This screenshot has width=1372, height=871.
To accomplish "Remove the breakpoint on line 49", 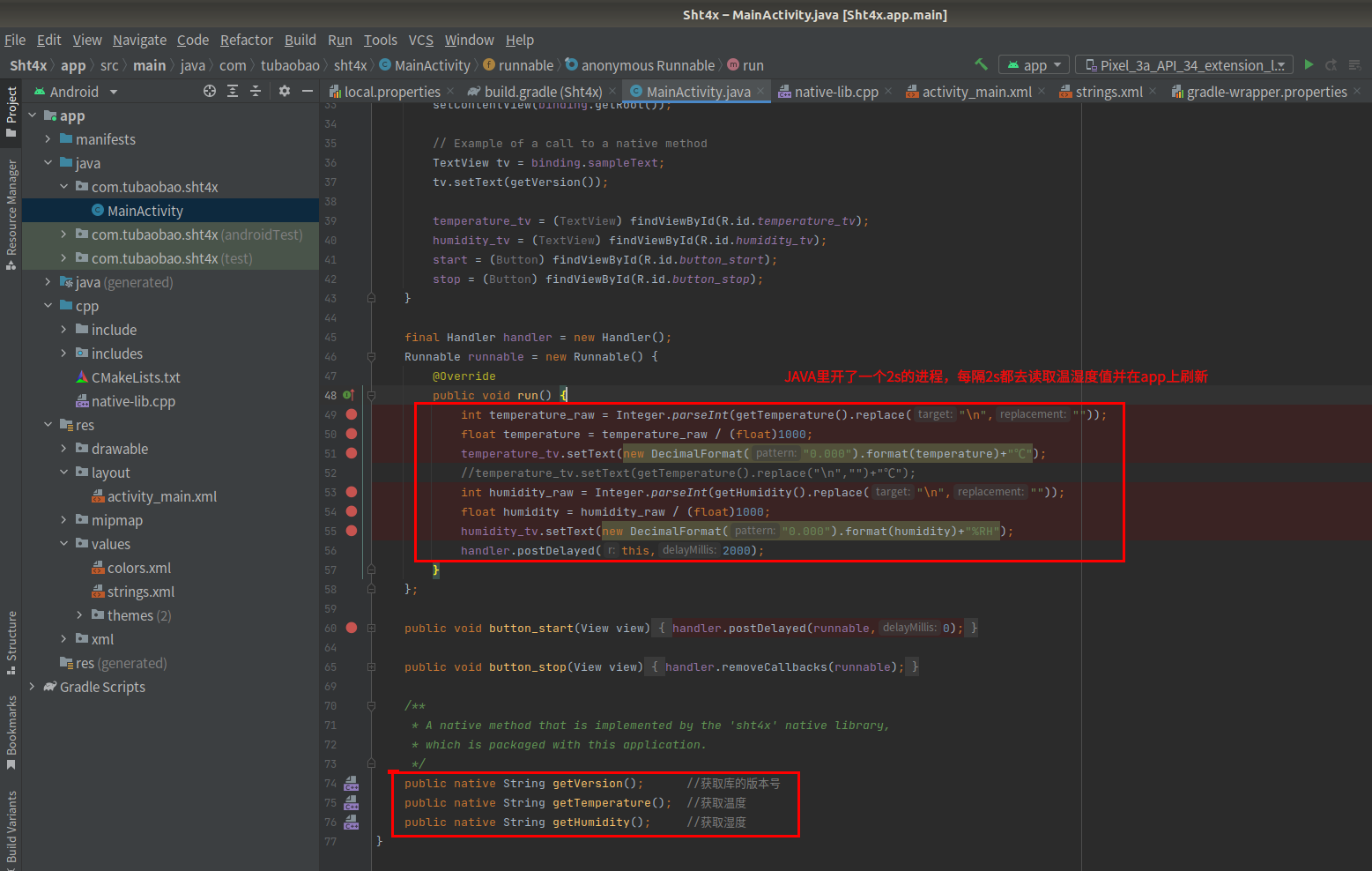I will click(x=352, y=414).
